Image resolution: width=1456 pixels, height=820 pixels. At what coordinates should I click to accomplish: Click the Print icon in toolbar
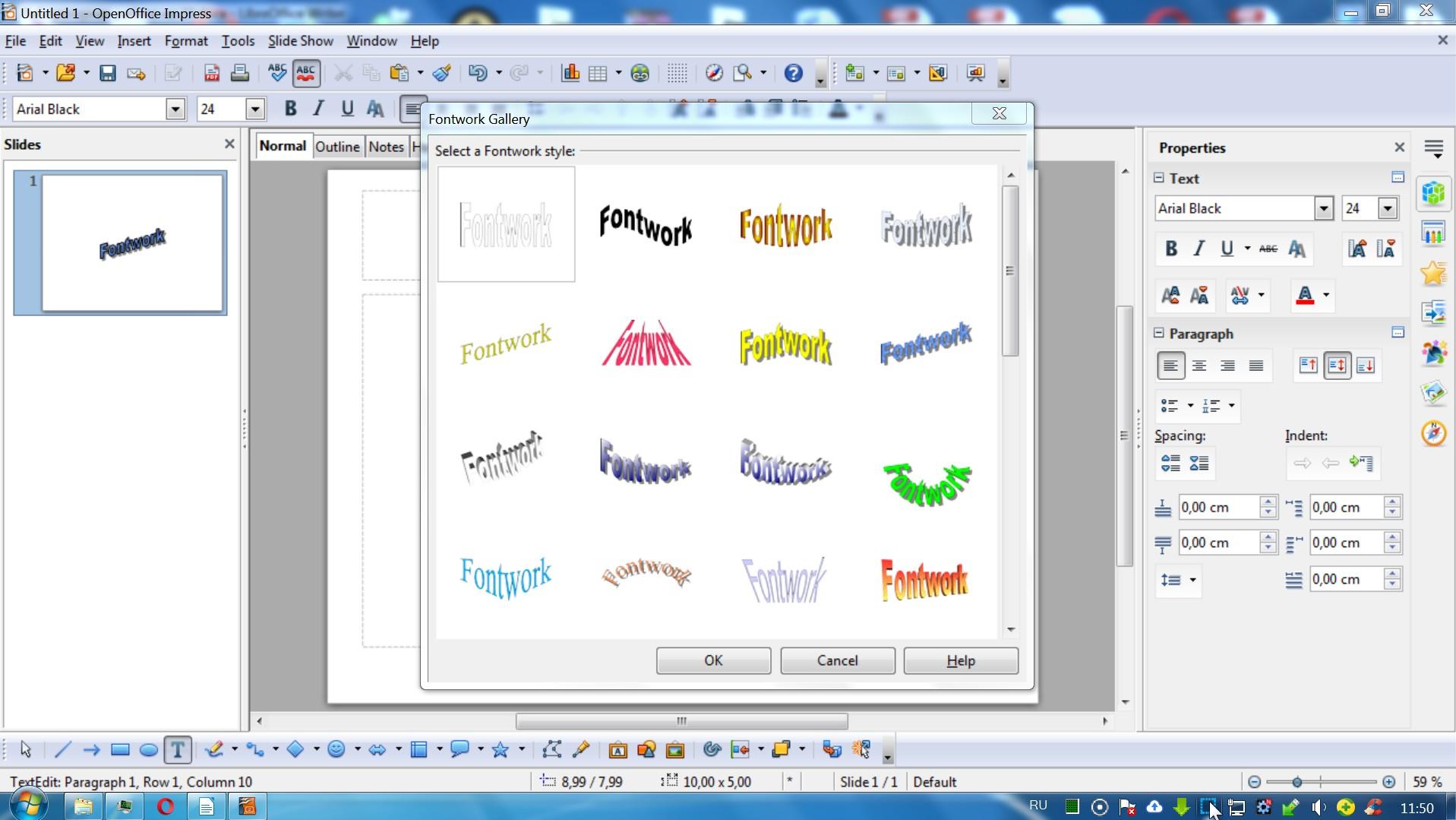coord(239,73)
